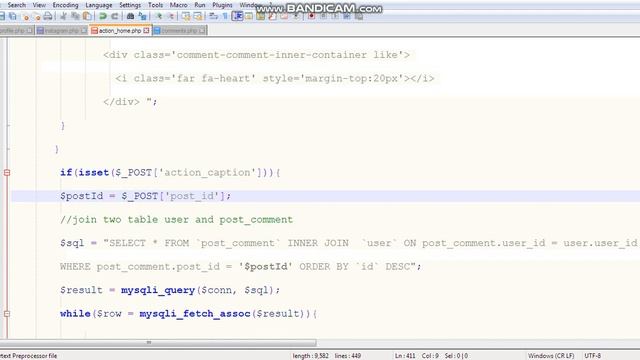The height and width of the screenshot is (360, 640).
Task: Collapse the while loop fold marker
Action: click(7, 314)
